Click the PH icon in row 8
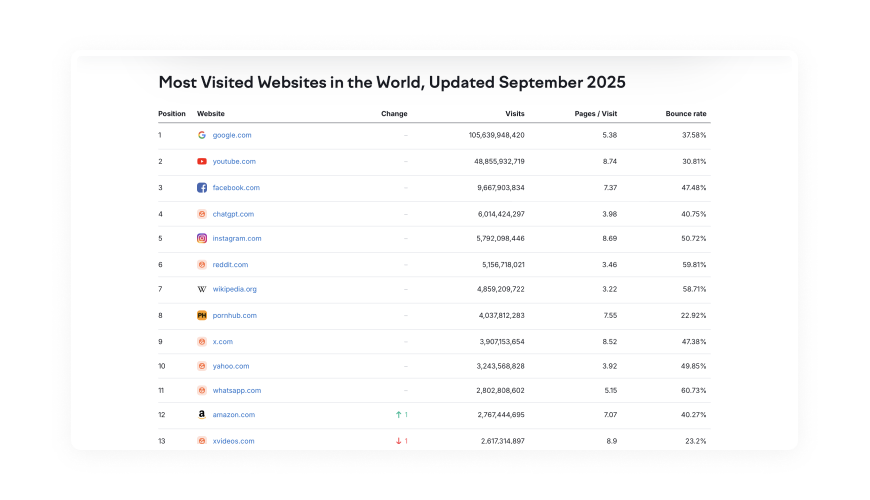Viewport: 870px width, 500px height. click(x=202, y=315)
